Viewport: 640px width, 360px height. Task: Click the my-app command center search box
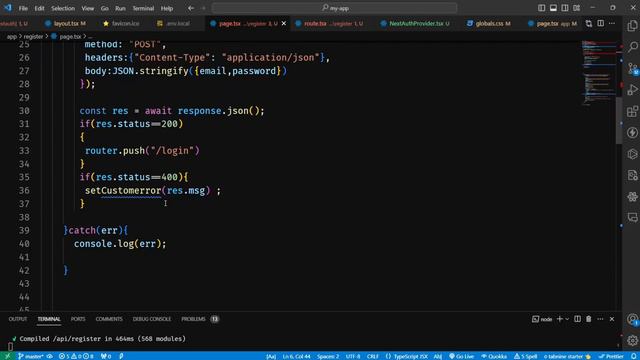(x=334, y=8)
